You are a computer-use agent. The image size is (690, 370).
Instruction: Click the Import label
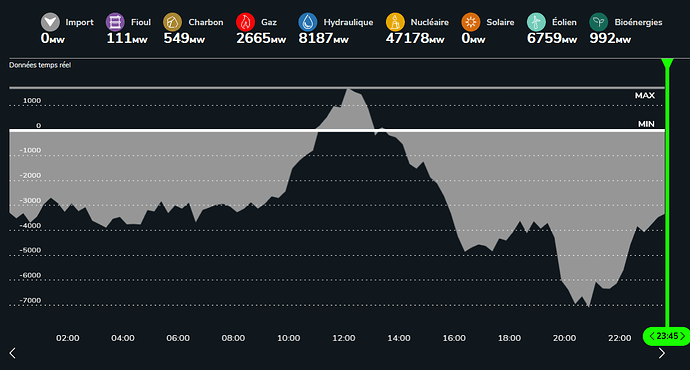pos(79,22)
